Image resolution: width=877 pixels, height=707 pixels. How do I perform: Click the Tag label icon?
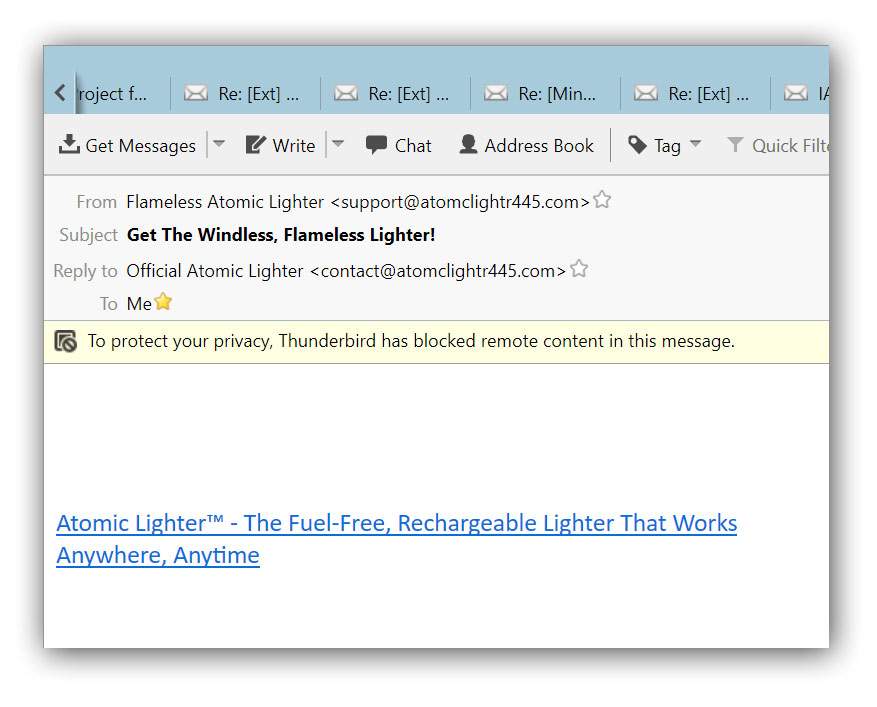coord(637,145)
